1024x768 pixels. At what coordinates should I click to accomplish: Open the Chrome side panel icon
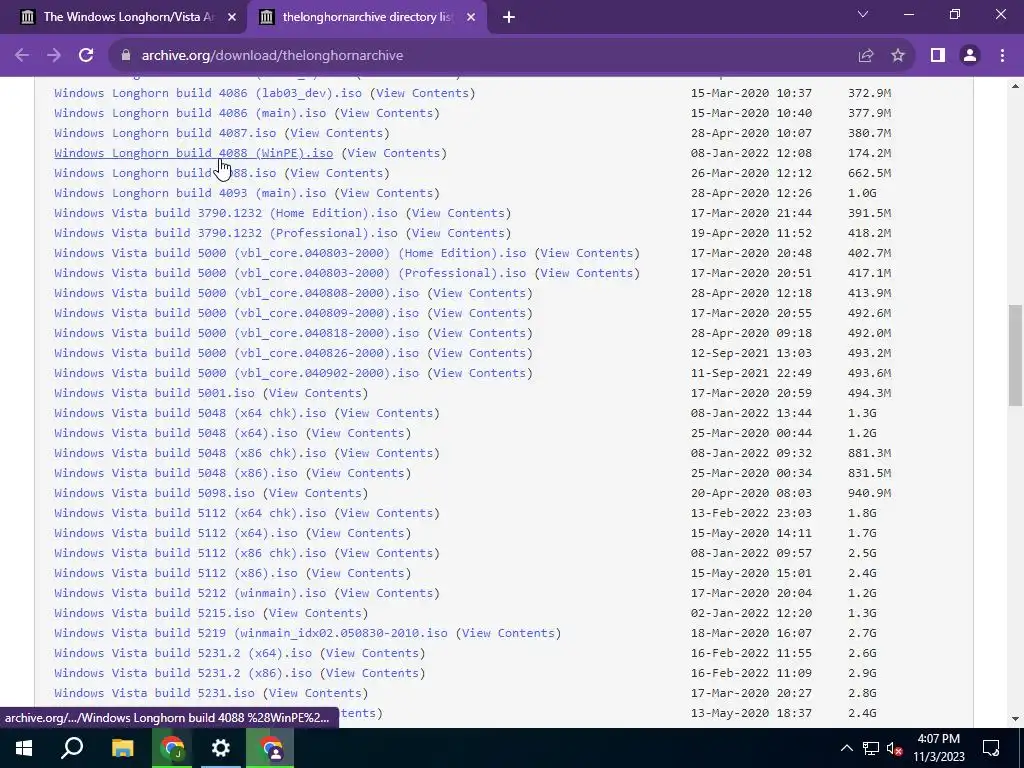pyautogui.click(x=938, y=56)
